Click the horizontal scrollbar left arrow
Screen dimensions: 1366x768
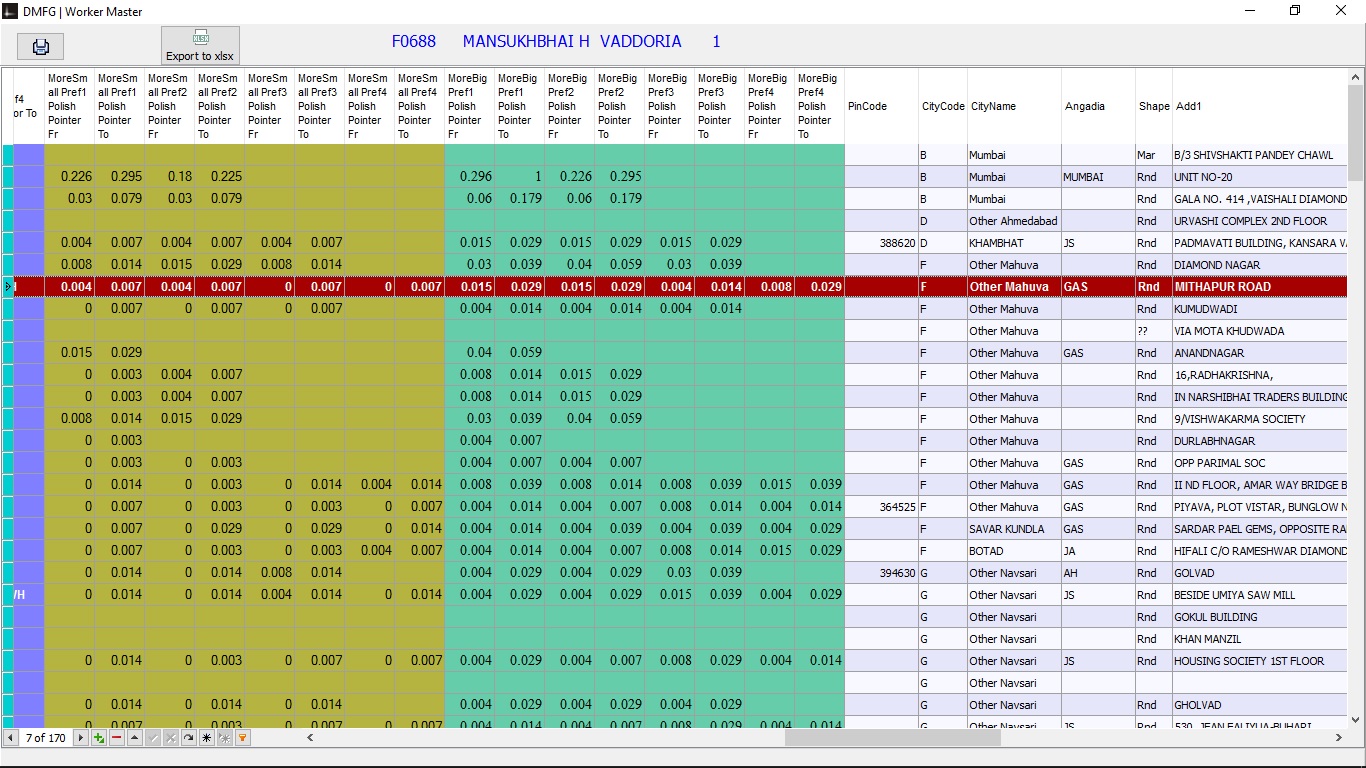(x=310, y=738)
